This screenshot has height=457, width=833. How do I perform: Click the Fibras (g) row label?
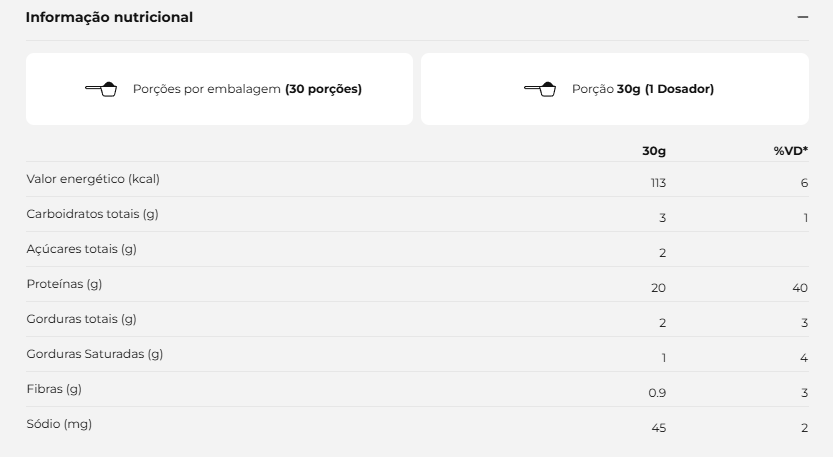tap(54, 390)
